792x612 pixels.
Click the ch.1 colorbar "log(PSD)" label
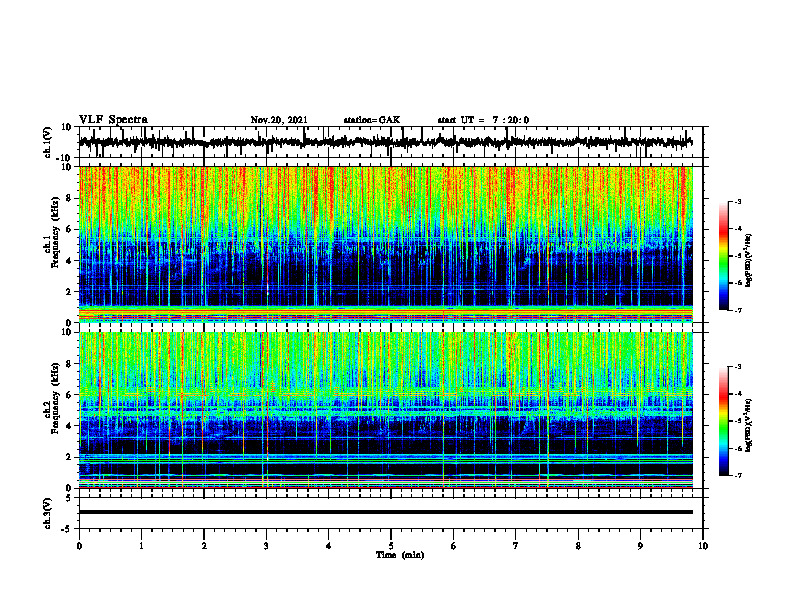(749, 261)
